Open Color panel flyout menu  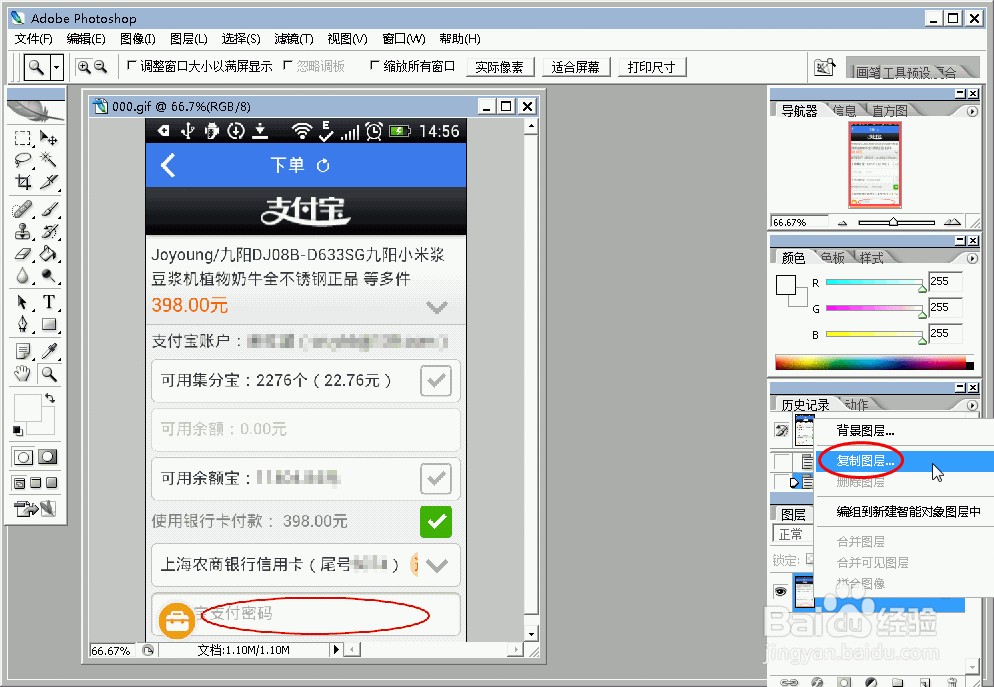point(972,258)
